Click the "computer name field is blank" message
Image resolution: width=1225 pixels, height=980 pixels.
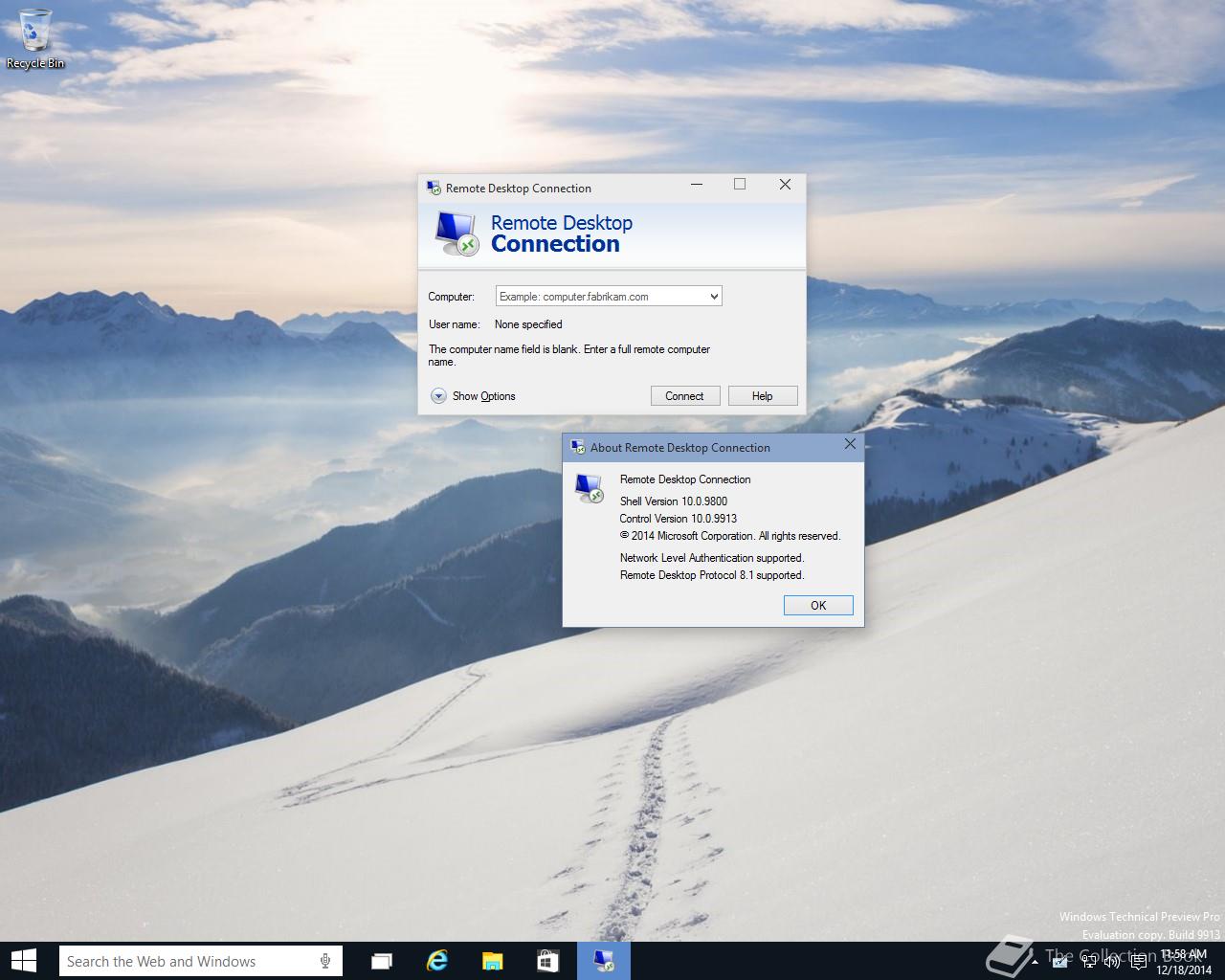point(569,355)
